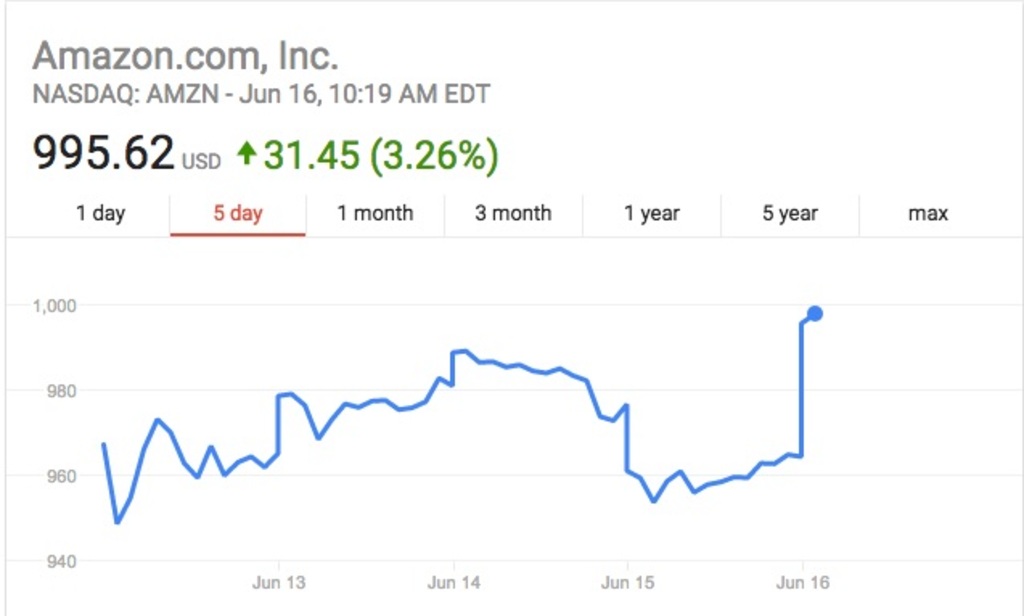The width and height of the screenshot is (1024, 616).
Task: Select the 5 day tab
Action: [x=238, y=213]
